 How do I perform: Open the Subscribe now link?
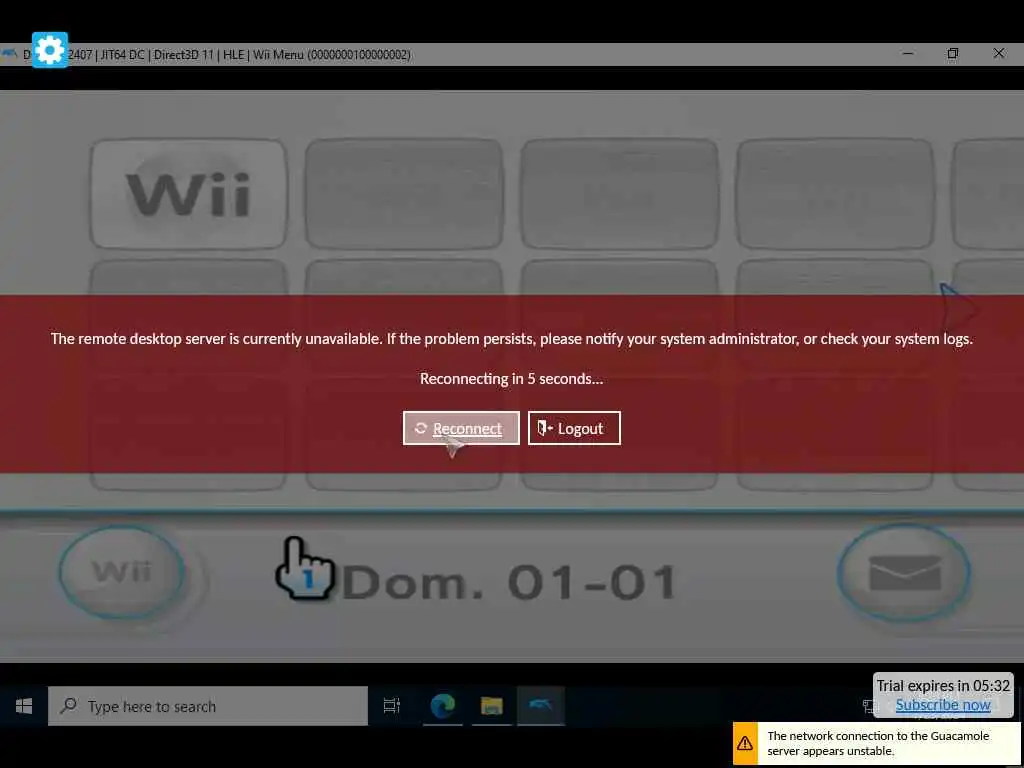943,705
